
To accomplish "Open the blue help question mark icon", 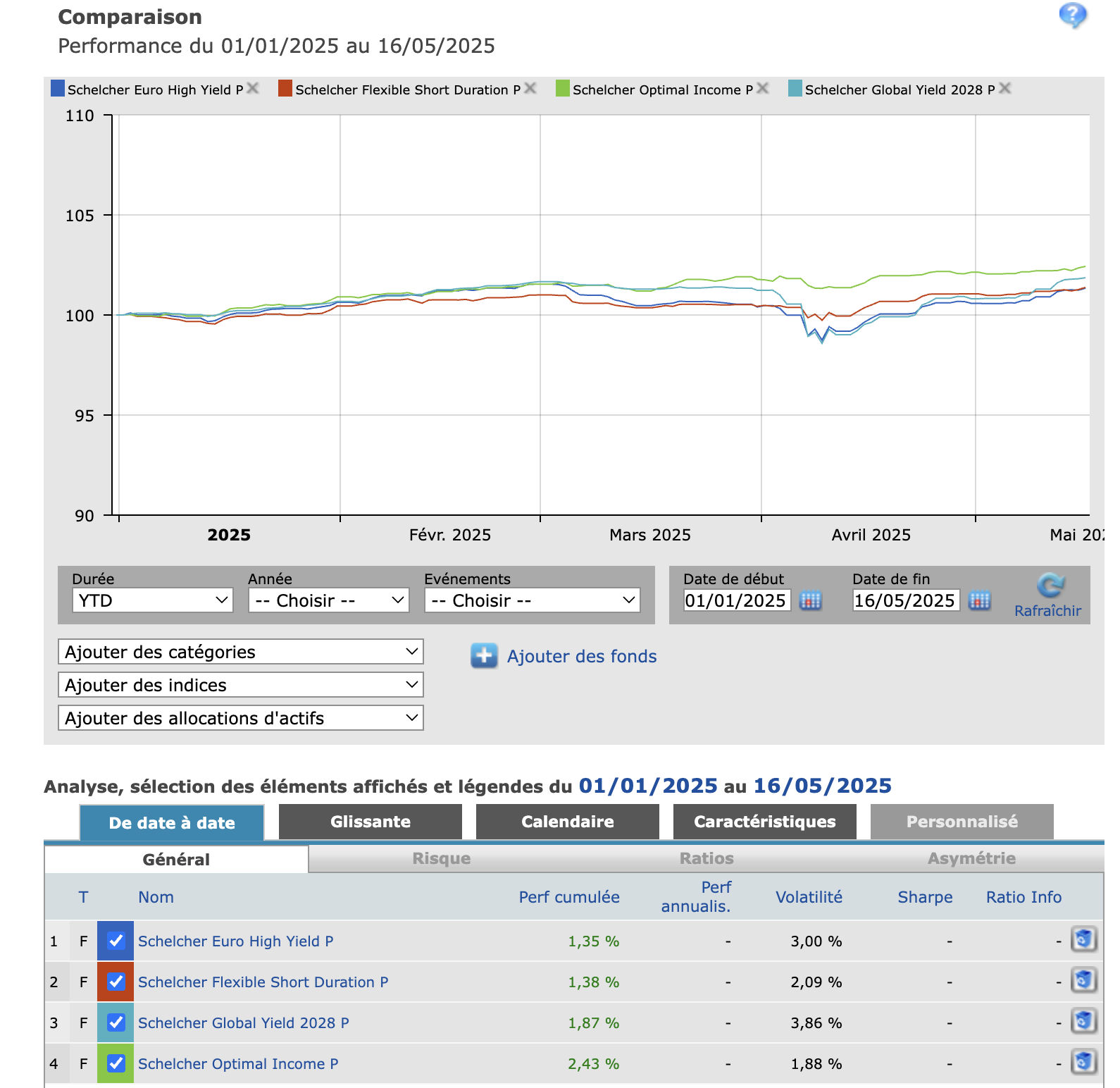I will (1072, 15).
